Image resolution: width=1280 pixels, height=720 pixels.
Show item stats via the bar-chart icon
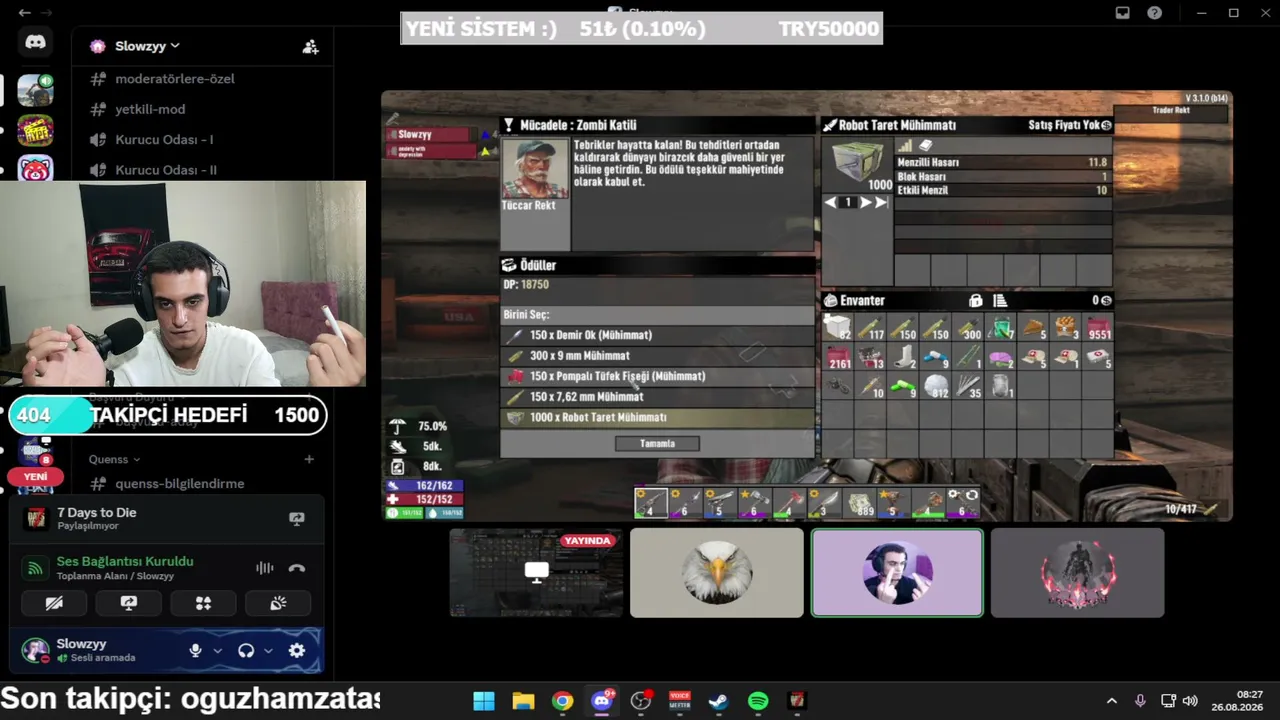click(905, 146)
